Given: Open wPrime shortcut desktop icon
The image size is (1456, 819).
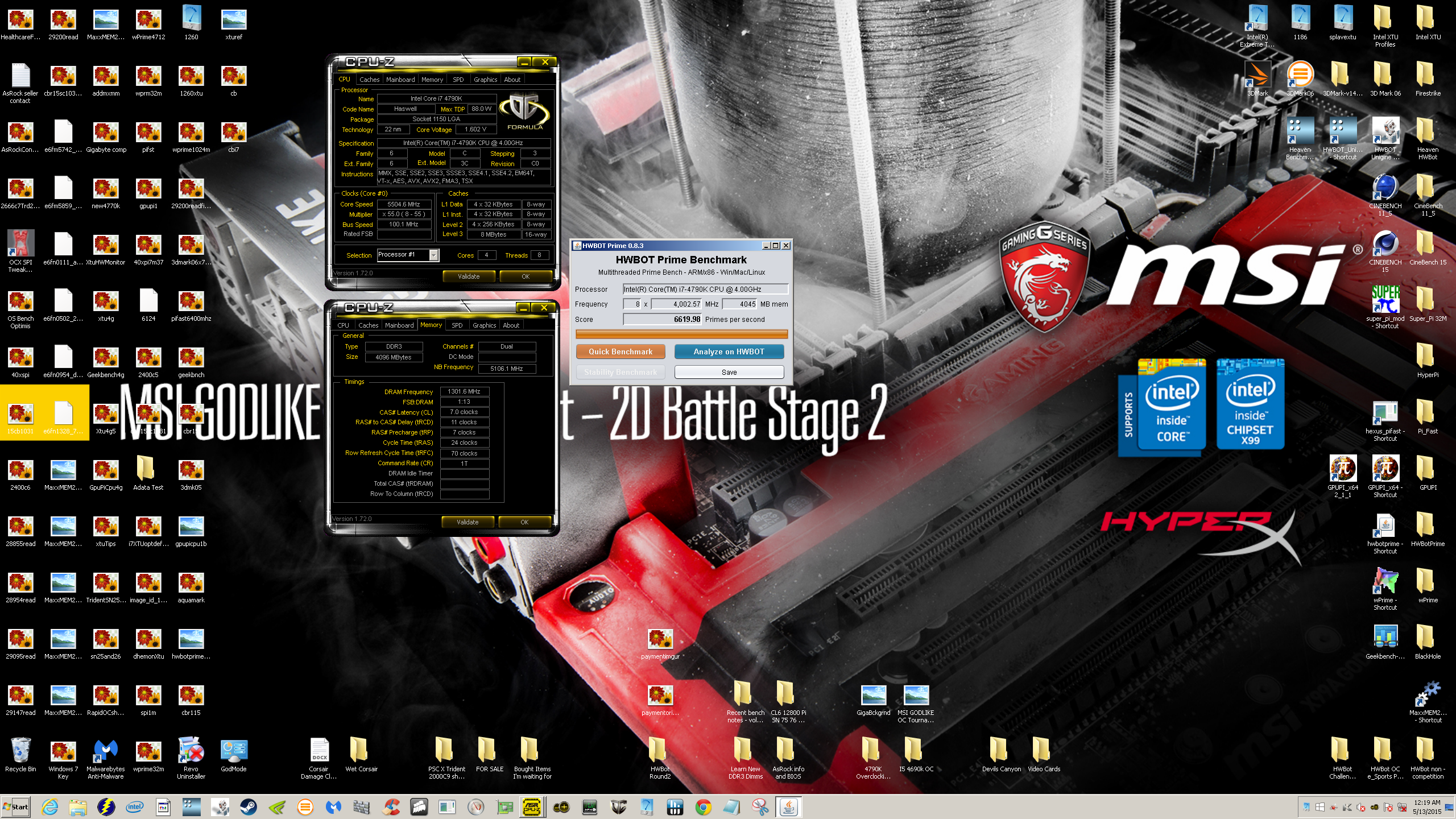Looking at the screenshot, I should tap(1385, 589).
